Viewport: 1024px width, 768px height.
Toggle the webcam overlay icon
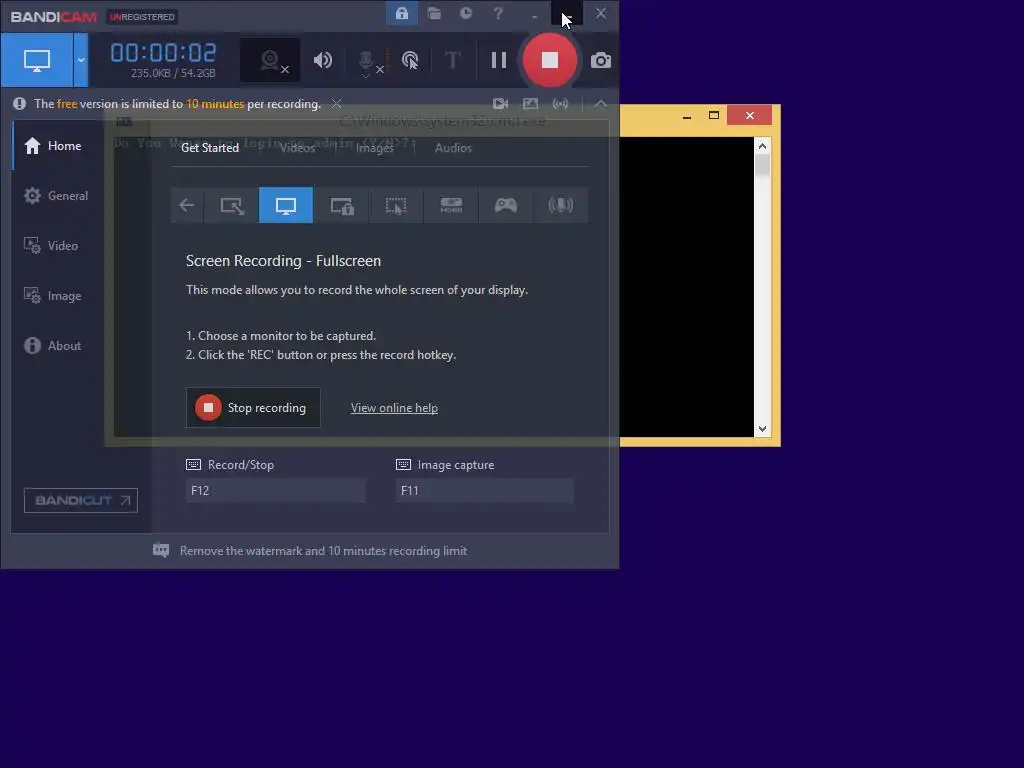click(270, 60)
